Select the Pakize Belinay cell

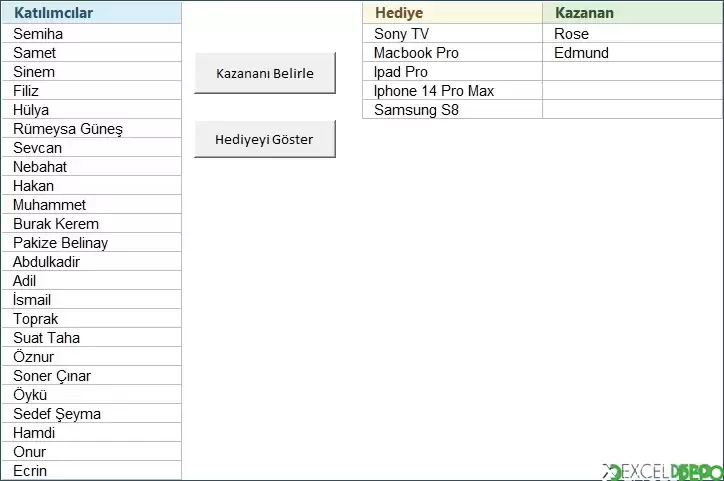(91, 242)
